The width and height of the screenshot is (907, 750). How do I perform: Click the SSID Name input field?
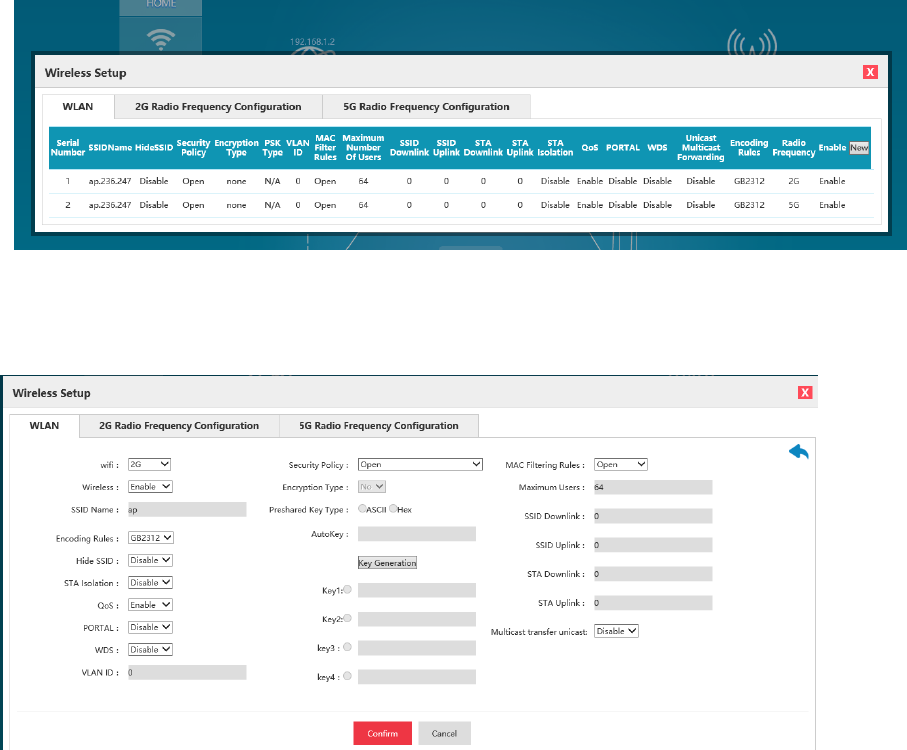[x=187, y=509]
